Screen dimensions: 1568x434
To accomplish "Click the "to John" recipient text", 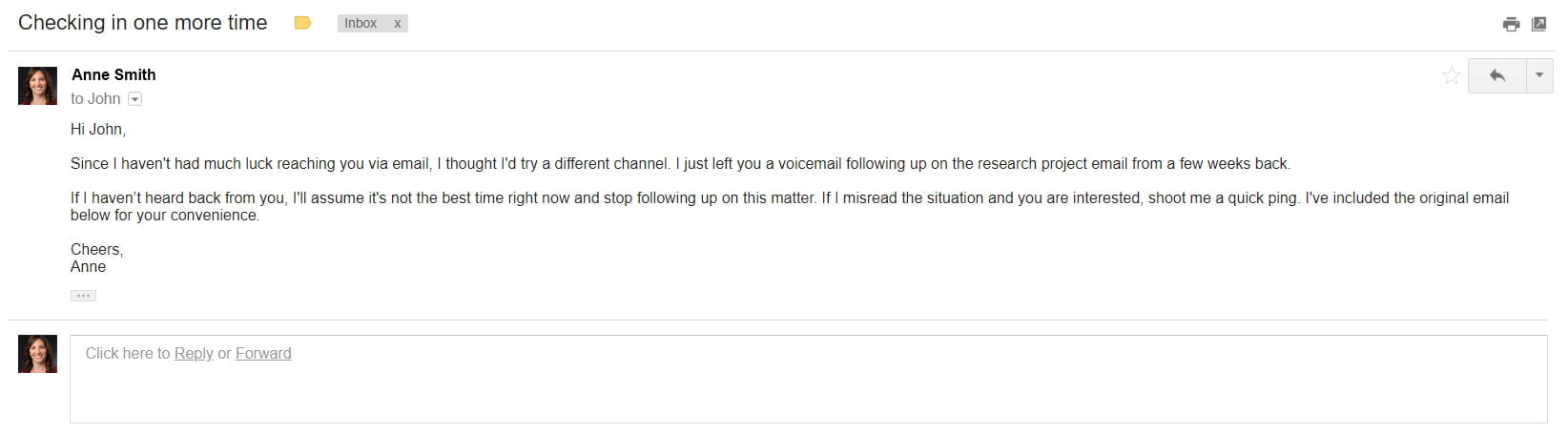I will pos(95,99).
